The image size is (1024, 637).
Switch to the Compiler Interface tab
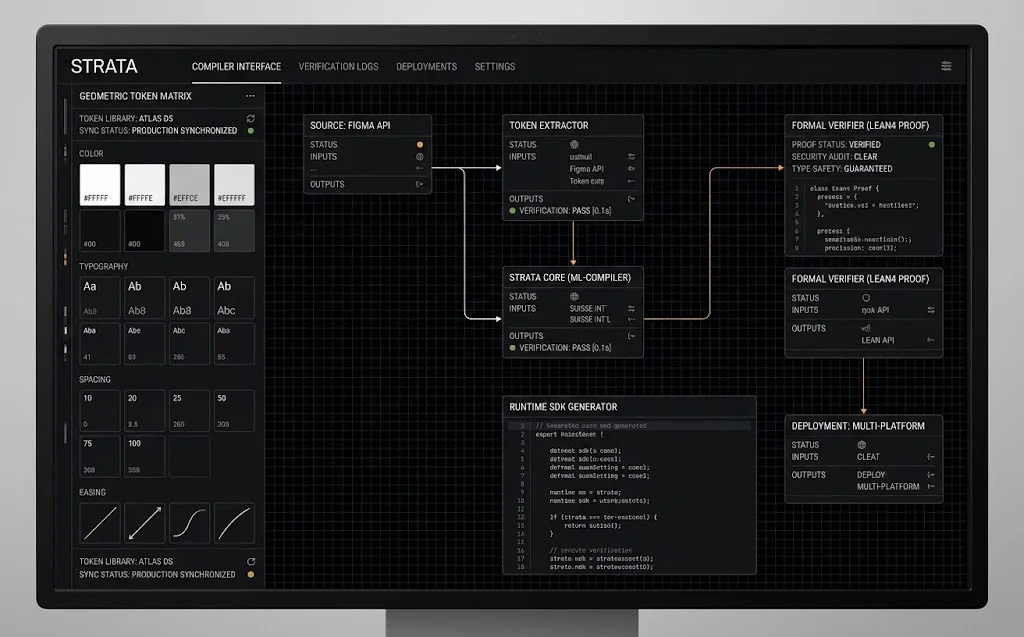236,67
